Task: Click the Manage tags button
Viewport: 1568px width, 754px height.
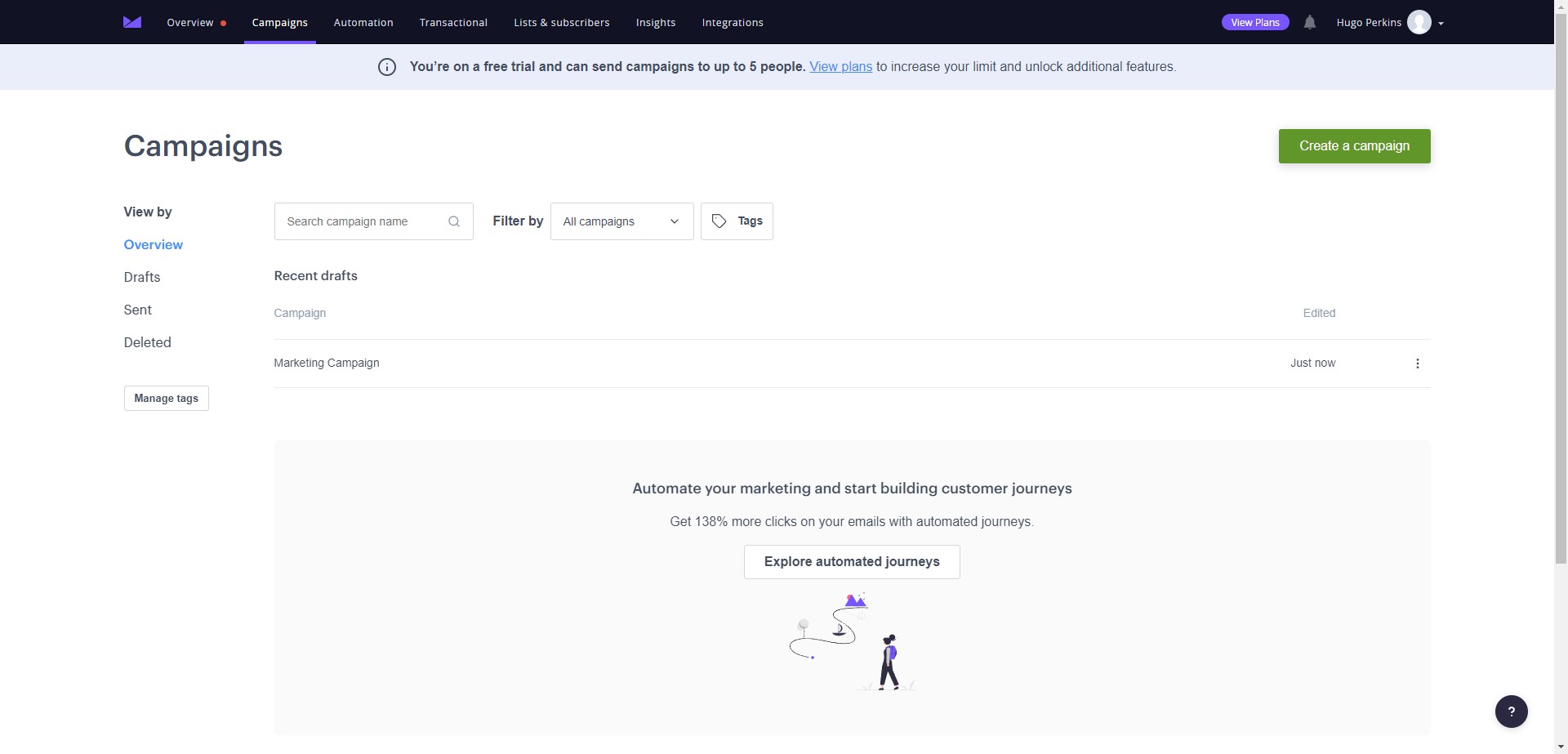Action: pos(167,398)
